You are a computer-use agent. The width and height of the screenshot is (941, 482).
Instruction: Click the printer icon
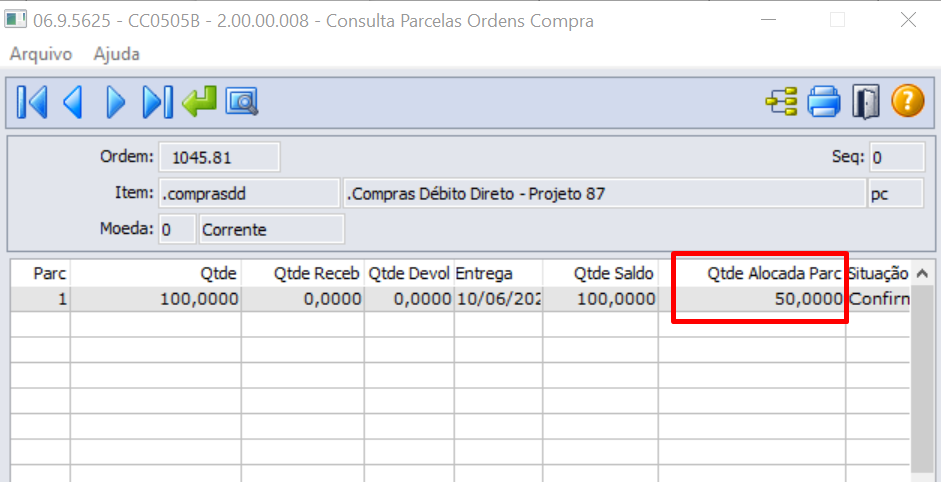pos(824,101)
